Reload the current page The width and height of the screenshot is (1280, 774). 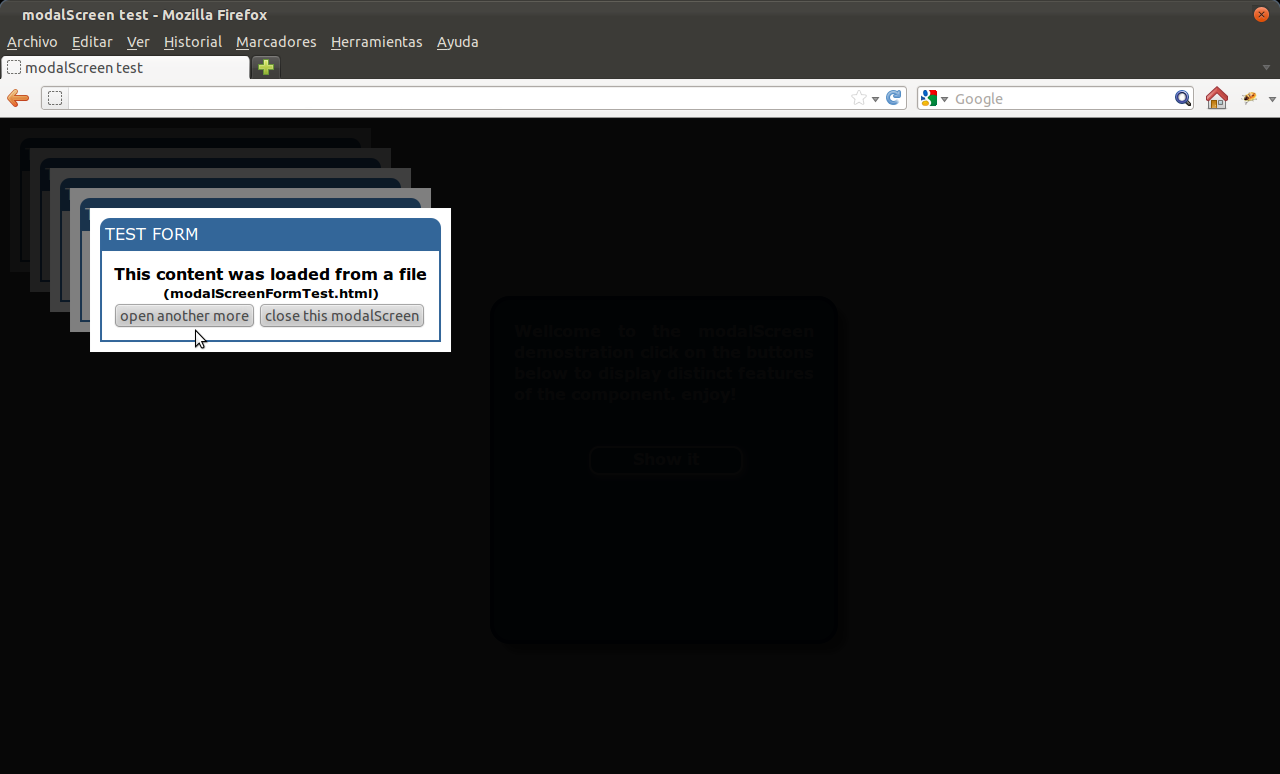[893, 98]
